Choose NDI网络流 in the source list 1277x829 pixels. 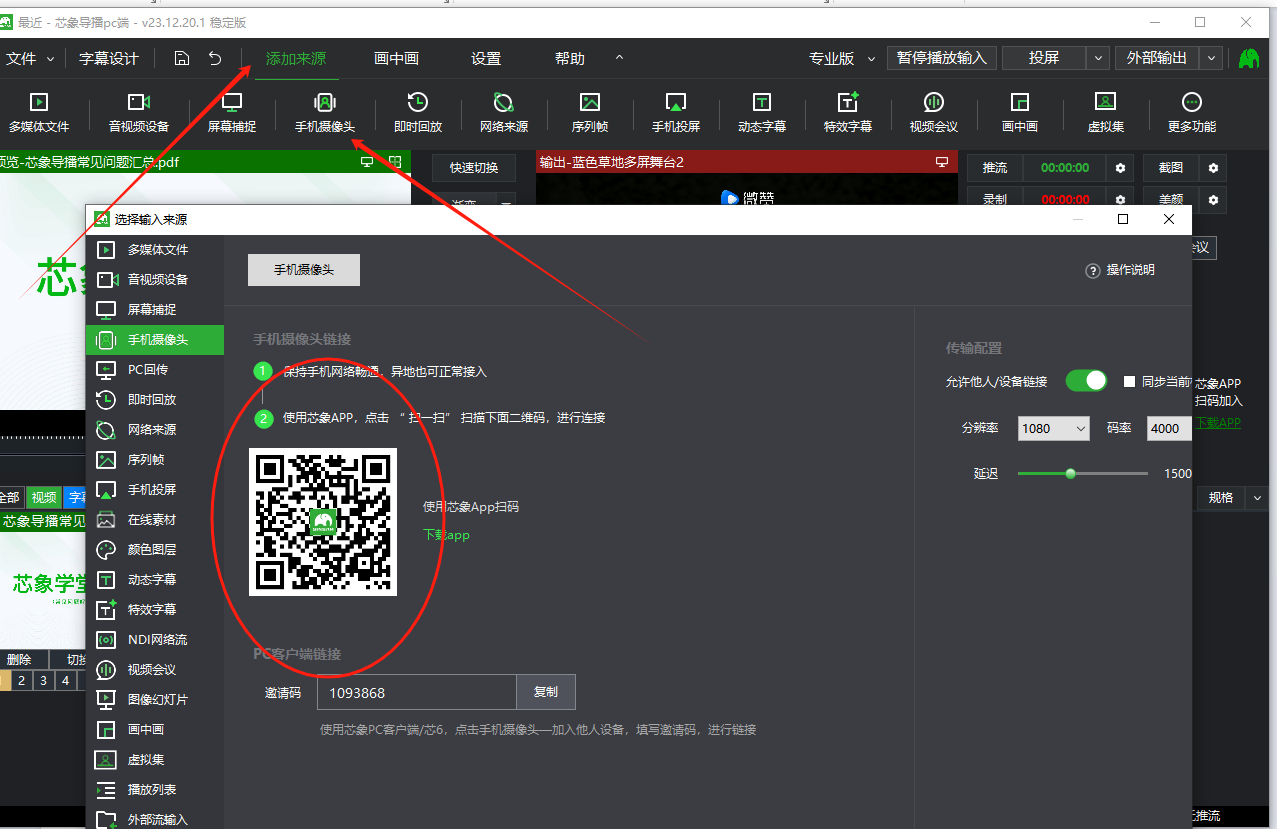tap(157, 640)
